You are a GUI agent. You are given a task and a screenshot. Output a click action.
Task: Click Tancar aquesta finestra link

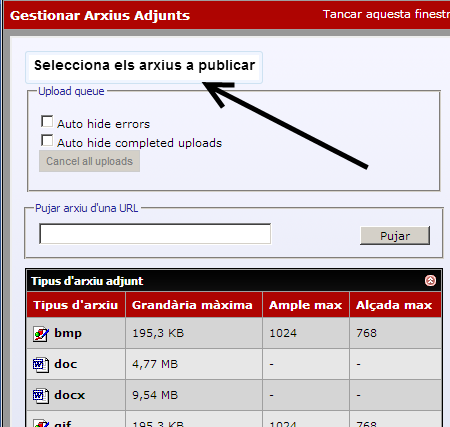pyautogui.click(x=386, y=14)
